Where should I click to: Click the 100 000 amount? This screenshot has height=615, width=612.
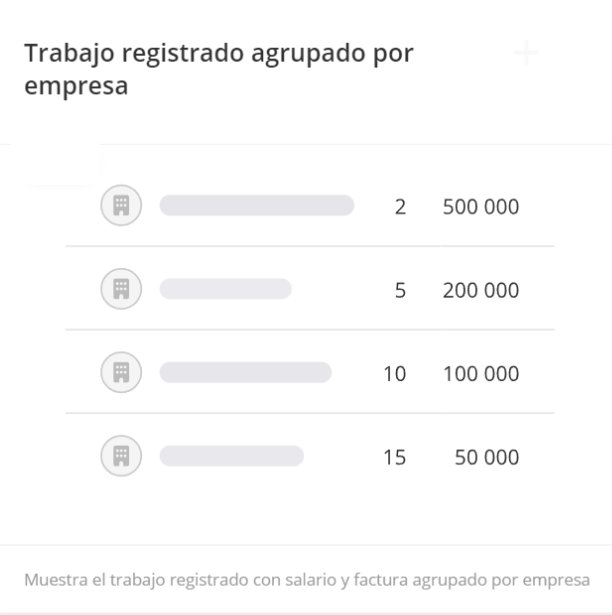coord(481,374)
